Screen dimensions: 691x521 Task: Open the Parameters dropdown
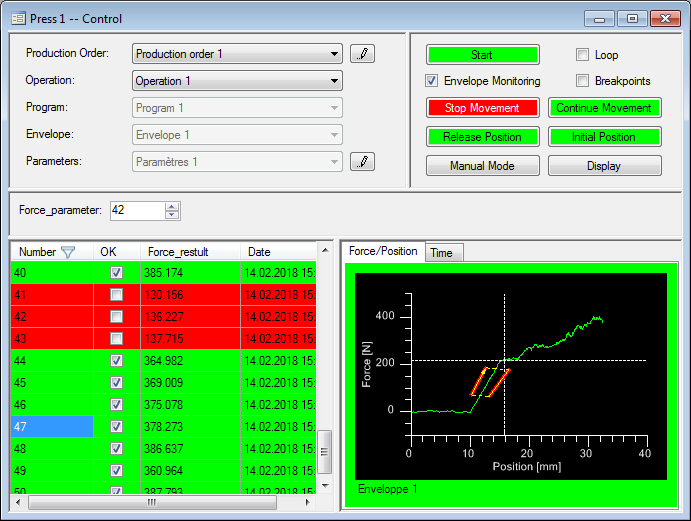pyautogui.click(x=237, y=162)
